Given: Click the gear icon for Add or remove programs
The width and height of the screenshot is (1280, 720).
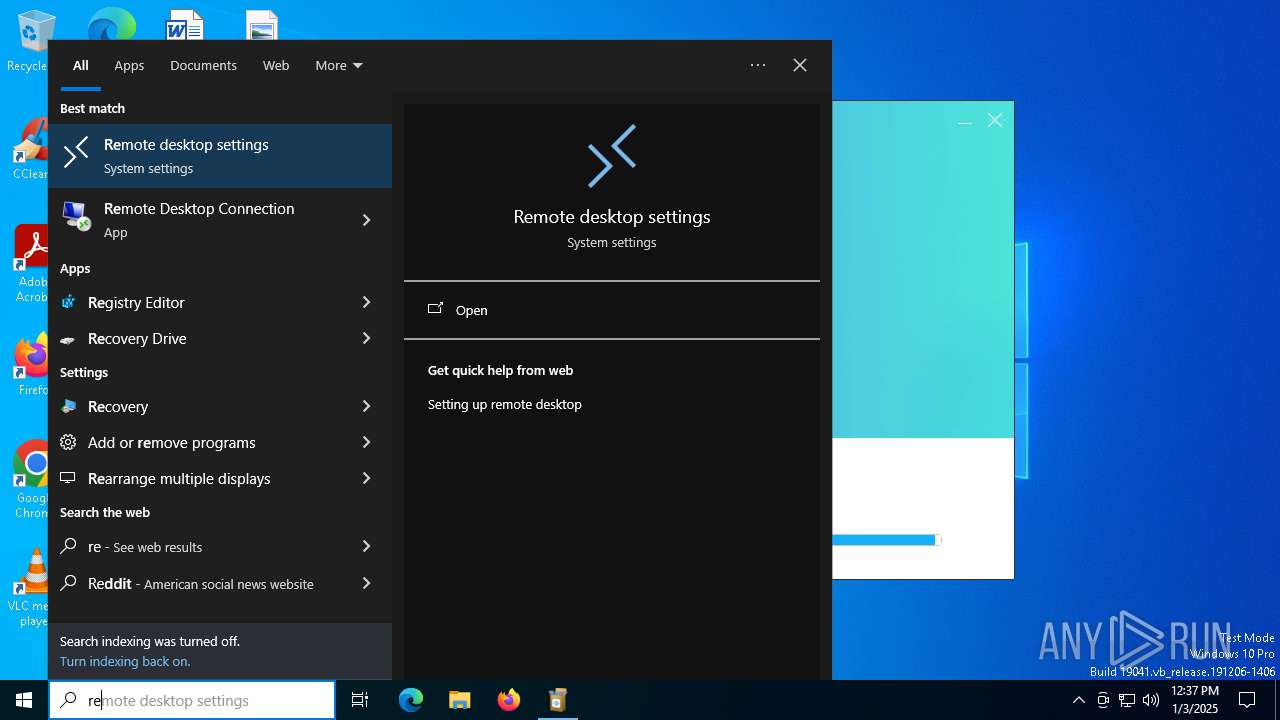Looking at the screenshot, I should (68, 442).
